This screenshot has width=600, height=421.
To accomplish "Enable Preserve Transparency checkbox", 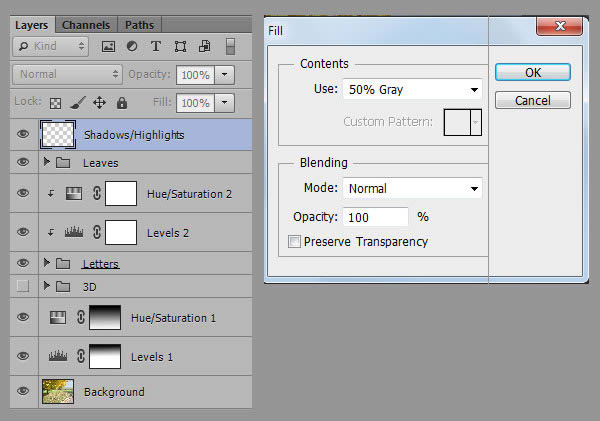I will point(294,242).
